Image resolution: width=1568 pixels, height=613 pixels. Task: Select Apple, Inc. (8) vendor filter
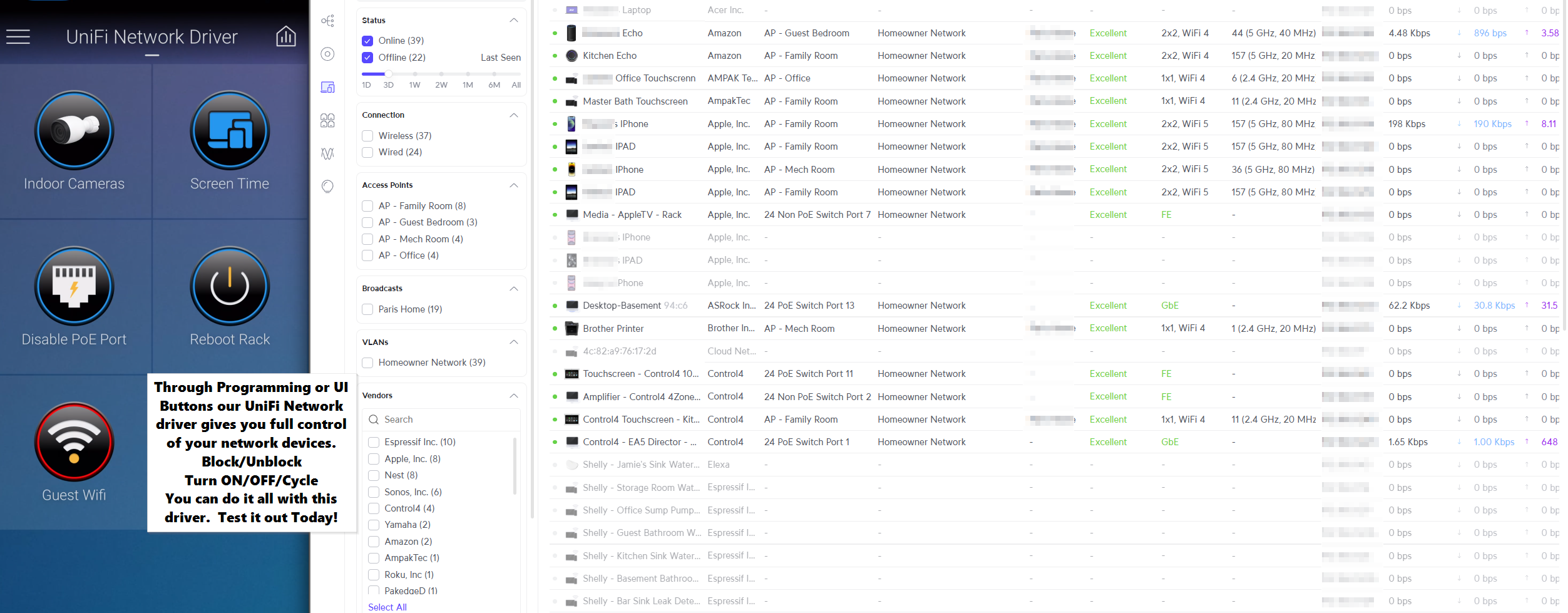pyautogui.click(x=374, y=459)
